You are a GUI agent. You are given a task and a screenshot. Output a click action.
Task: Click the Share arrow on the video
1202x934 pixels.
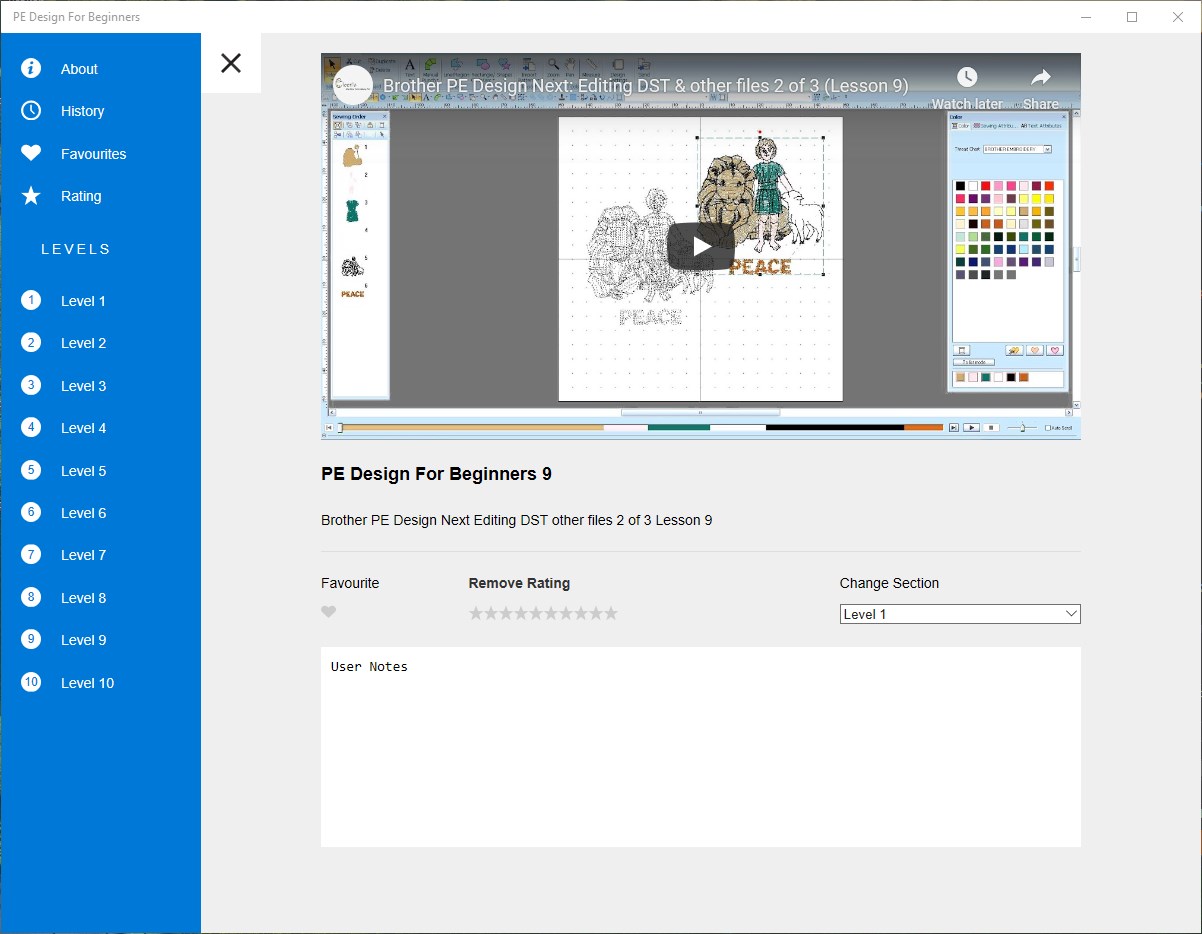coord(1041,88)
